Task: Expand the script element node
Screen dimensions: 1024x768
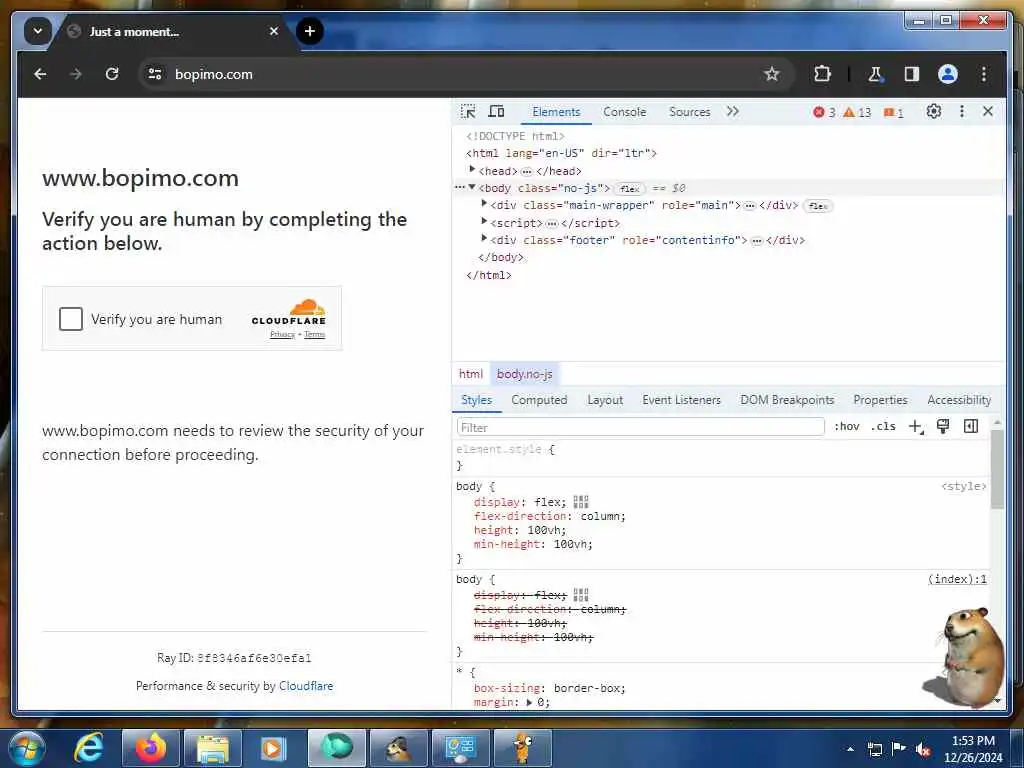Action: (x=484, y=222)
